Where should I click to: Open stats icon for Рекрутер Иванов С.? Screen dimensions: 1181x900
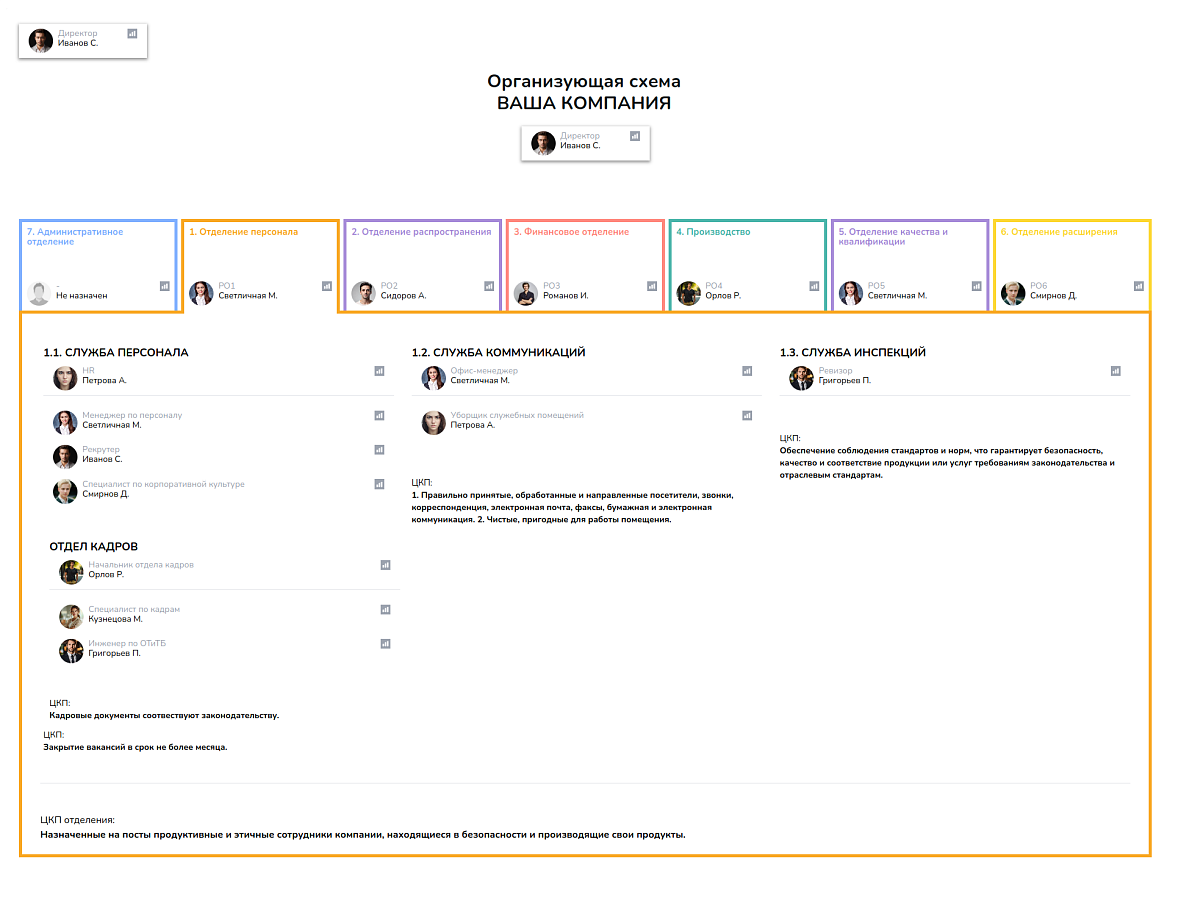[380, 450]
